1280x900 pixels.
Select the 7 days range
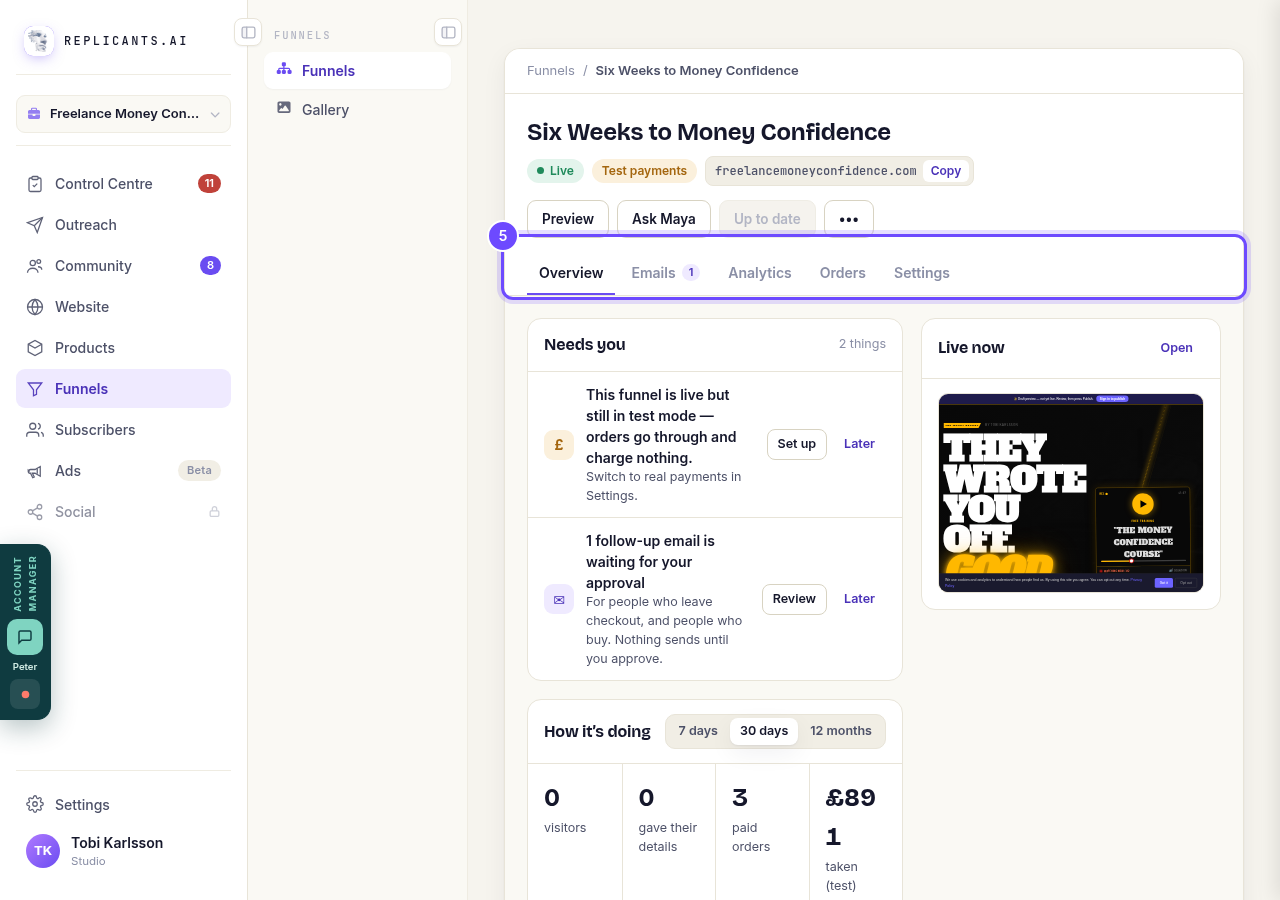click(698, 731)
